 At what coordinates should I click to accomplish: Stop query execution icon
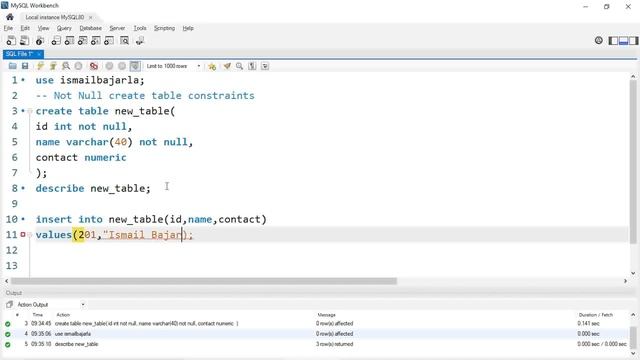tap(78, 66)
